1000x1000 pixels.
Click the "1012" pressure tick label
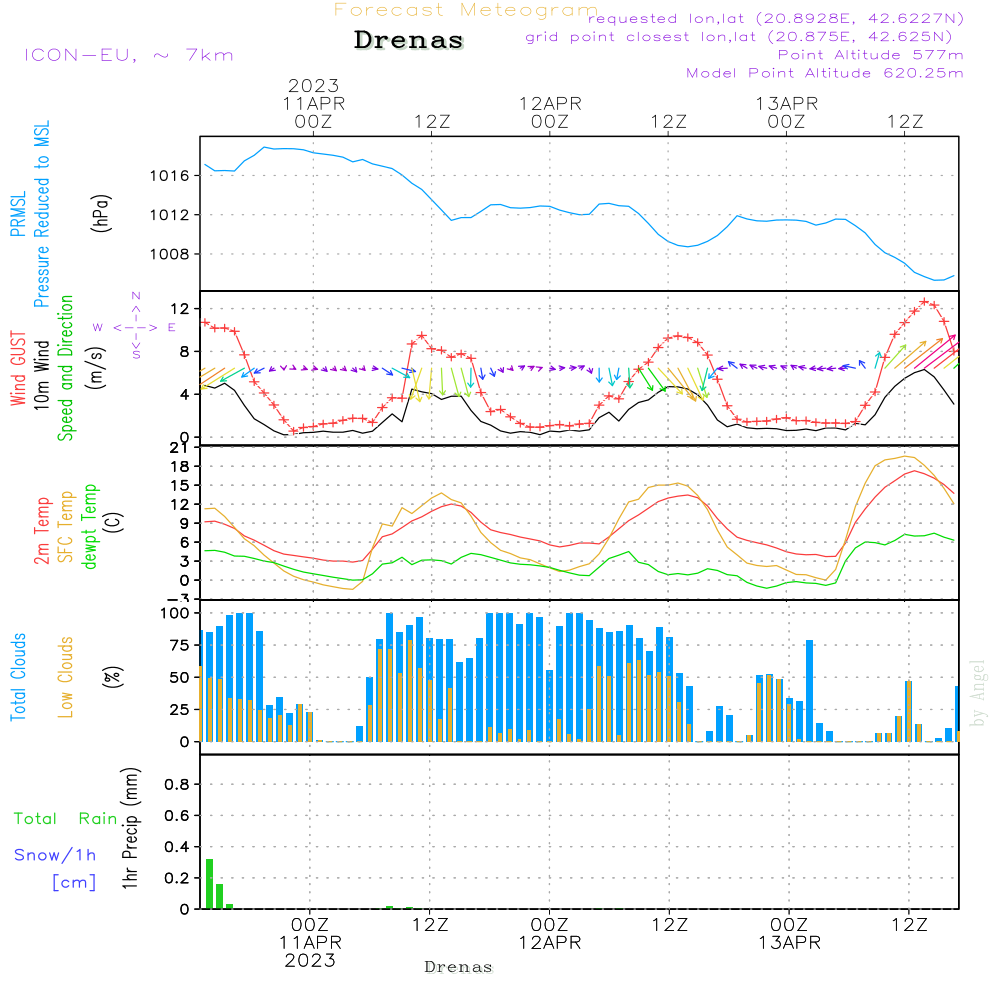tap(170, 215)
